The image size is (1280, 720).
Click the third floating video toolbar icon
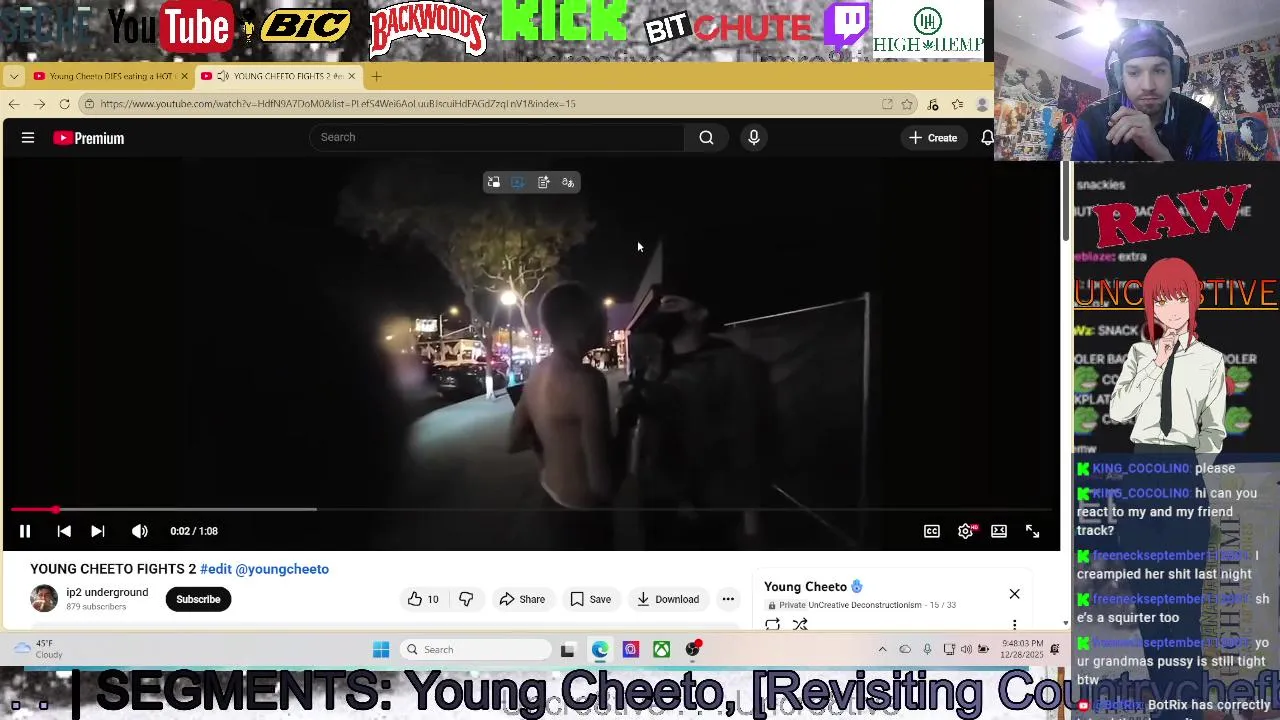pos(543,182)
